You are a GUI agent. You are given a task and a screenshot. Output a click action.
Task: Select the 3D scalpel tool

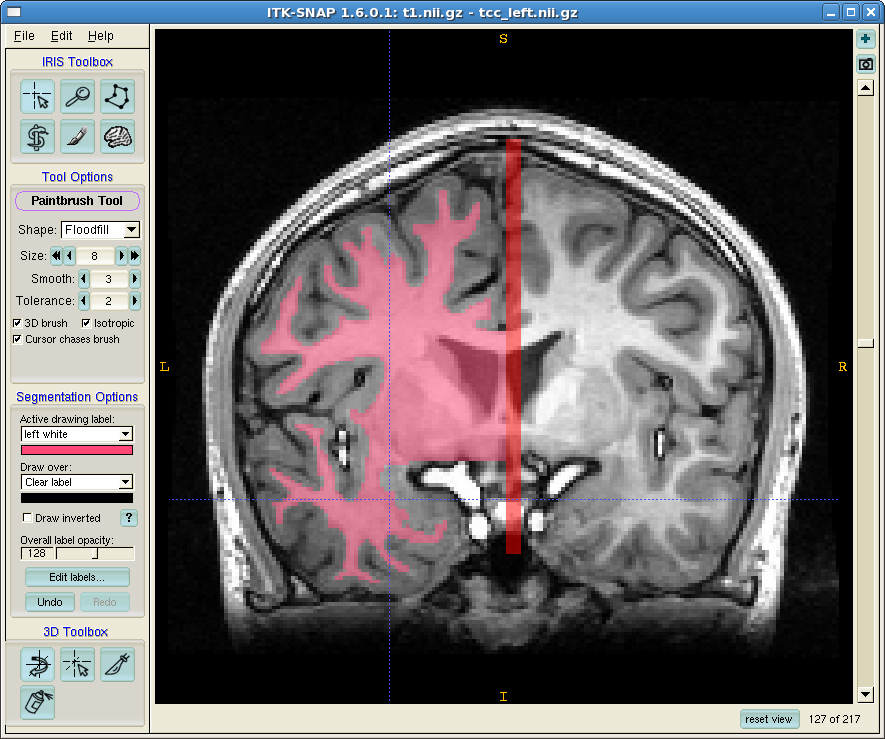coord(117,664)
